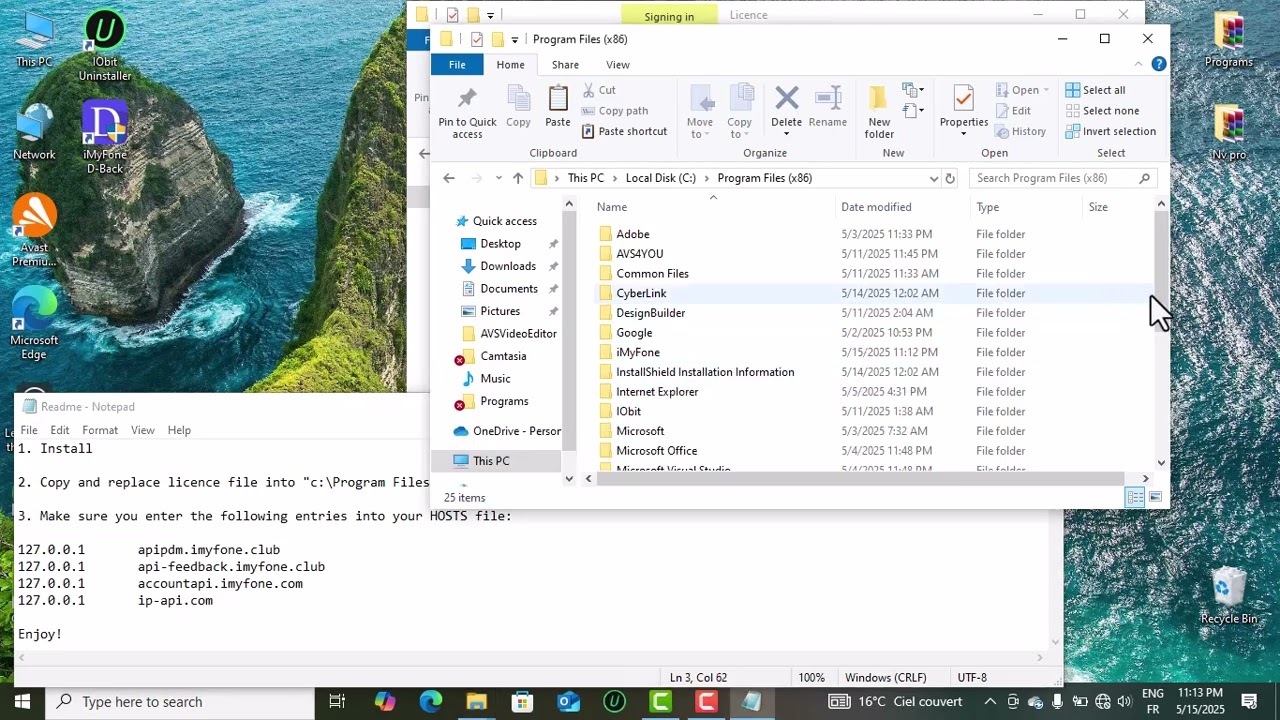Refresh the Program Files (x86) folder
The height and width of the screenshot is (720, 1280).
click(x=950, y=178)
